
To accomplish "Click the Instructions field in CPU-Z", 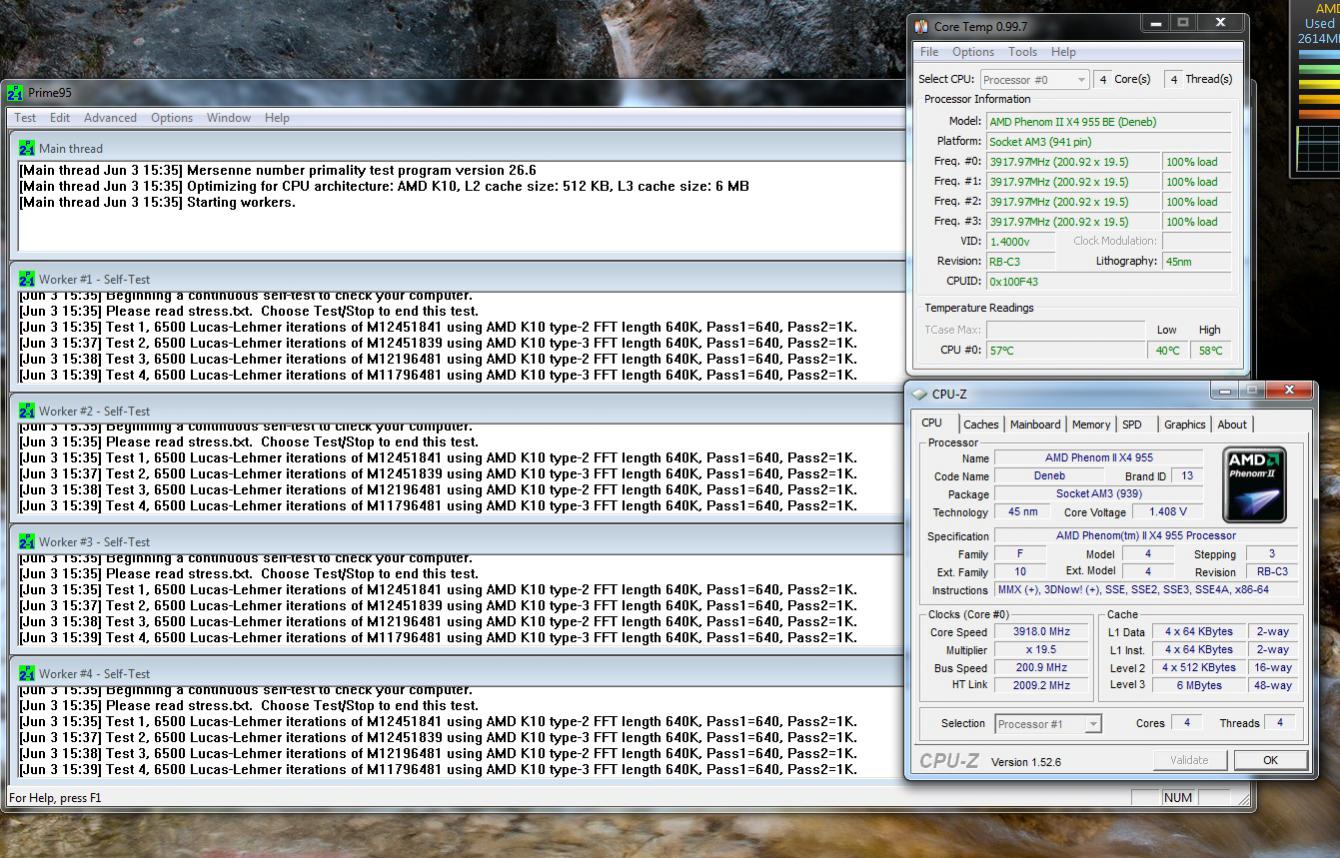I will click(1146, 590).
